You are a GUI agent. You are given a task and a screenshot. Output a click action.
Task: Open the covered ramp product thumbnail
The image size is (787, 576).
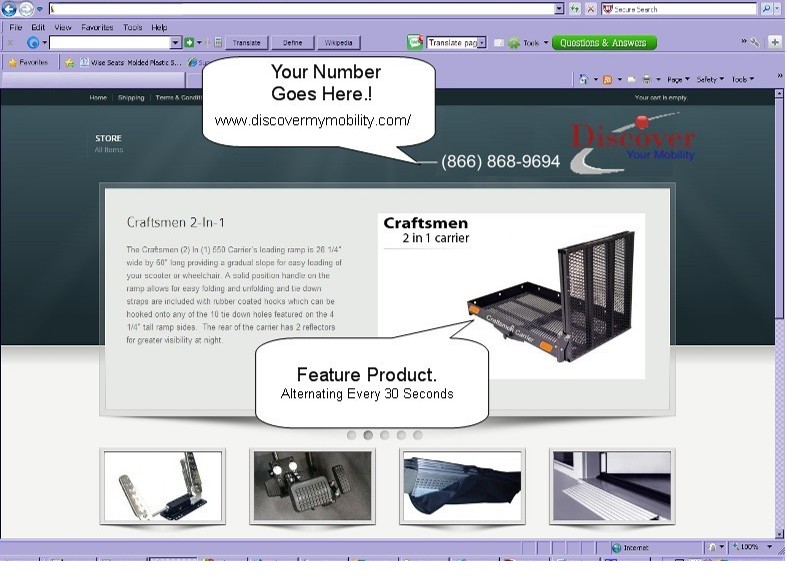(462, 486)
